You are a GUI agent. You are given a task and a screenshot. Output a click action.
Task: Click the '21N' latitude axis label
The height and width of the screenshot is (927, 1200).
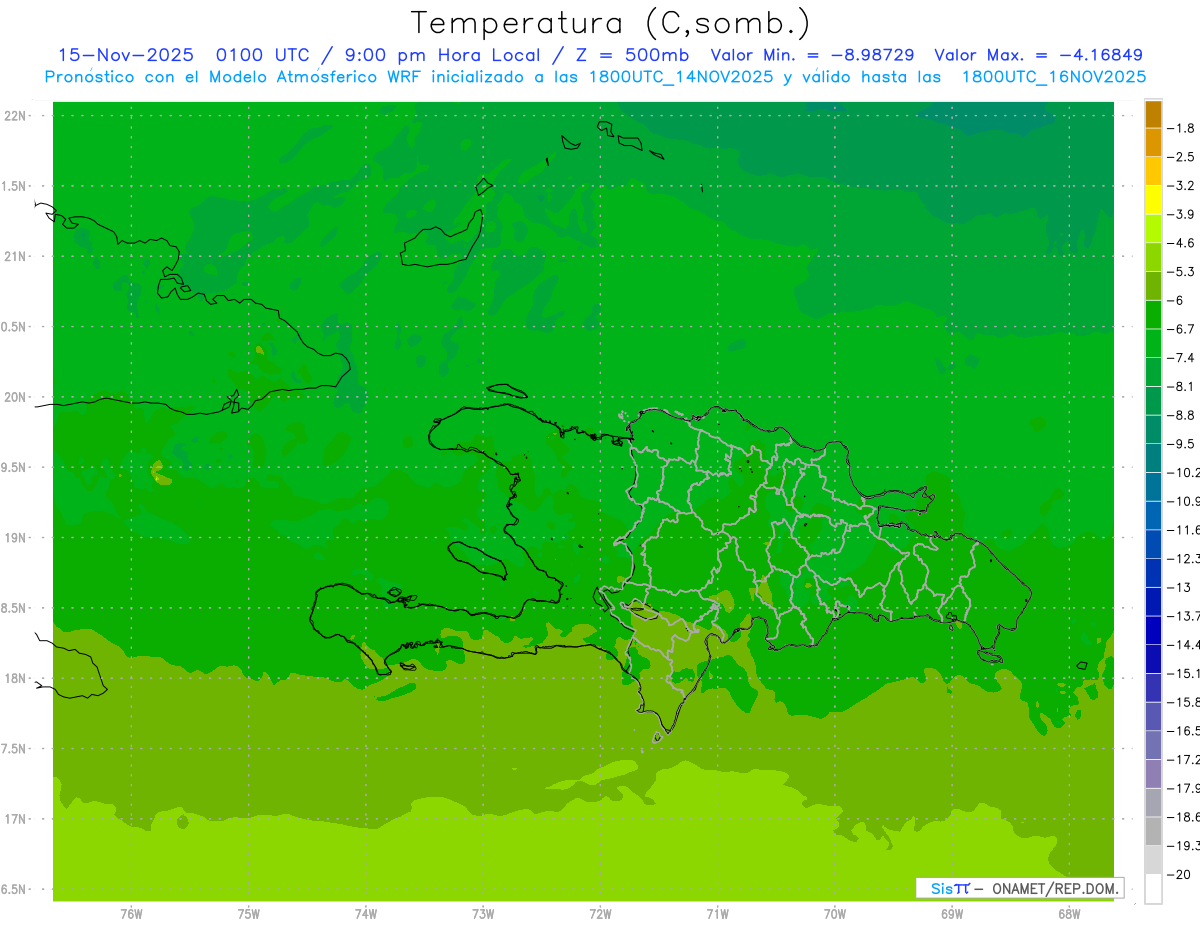click(x=14, y=257)
